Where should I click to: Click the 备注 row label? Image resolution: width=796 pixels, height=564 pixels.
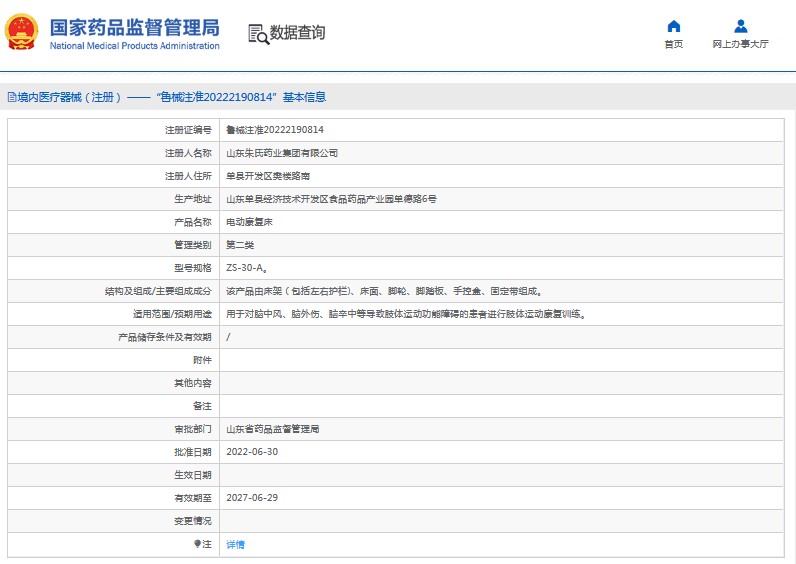click(x=202, y=406)
